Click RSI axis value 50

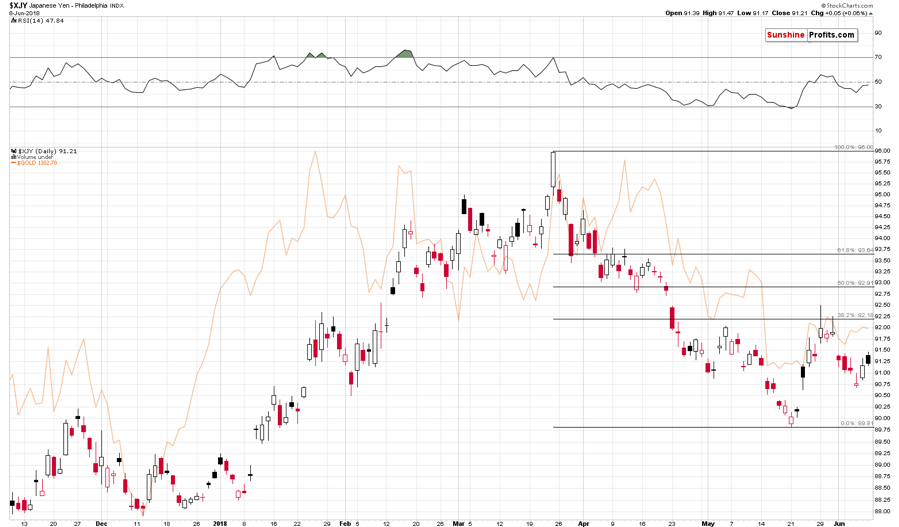(x=878, y=82)
